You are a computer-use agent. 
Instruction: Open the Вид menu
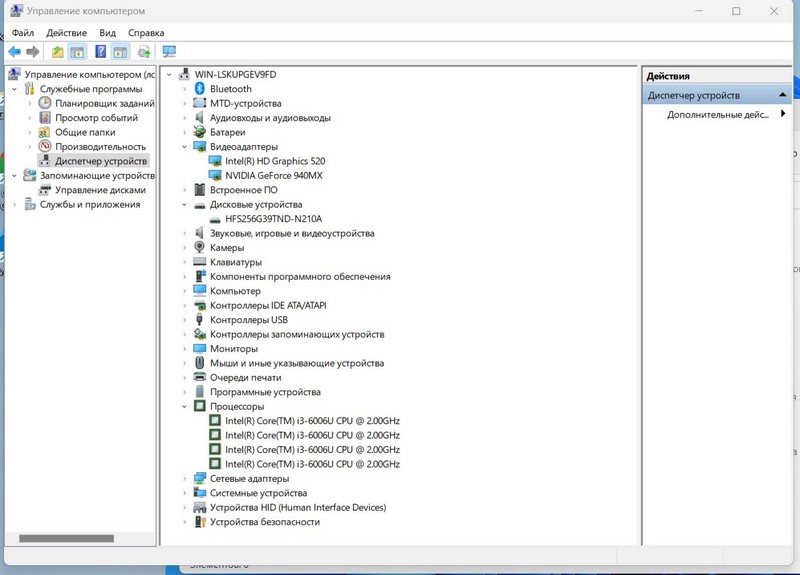(x=107, y=33)
